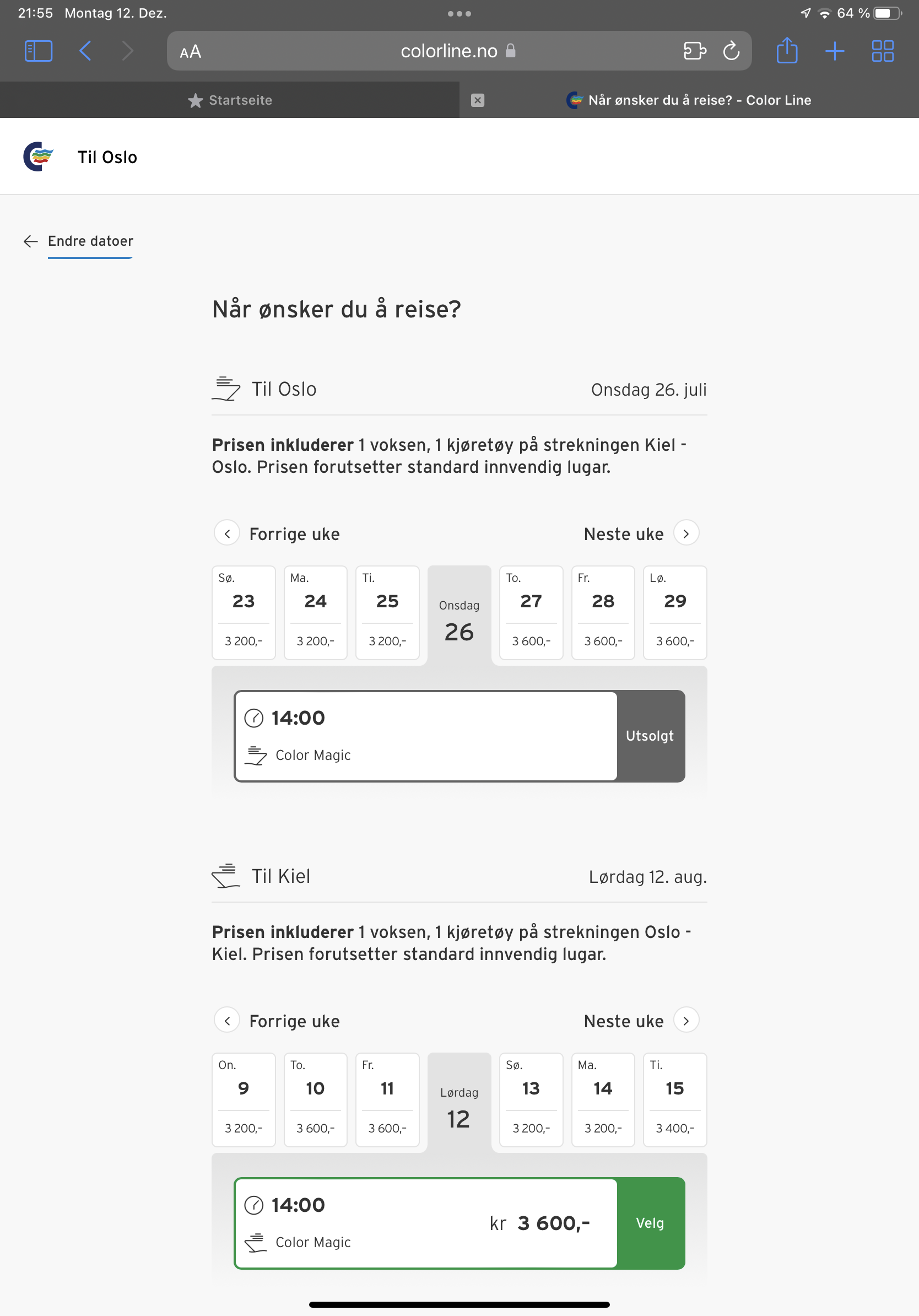Add a new browser tab

pos(835,51)
